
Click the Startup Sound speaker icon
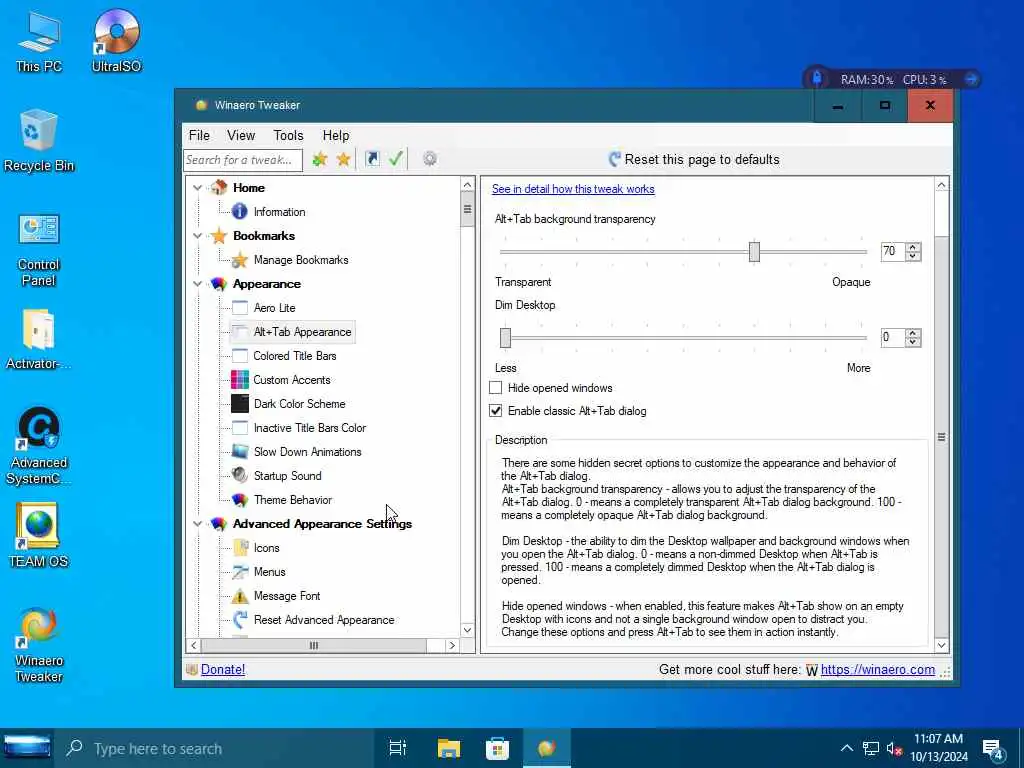click(240, 475)
